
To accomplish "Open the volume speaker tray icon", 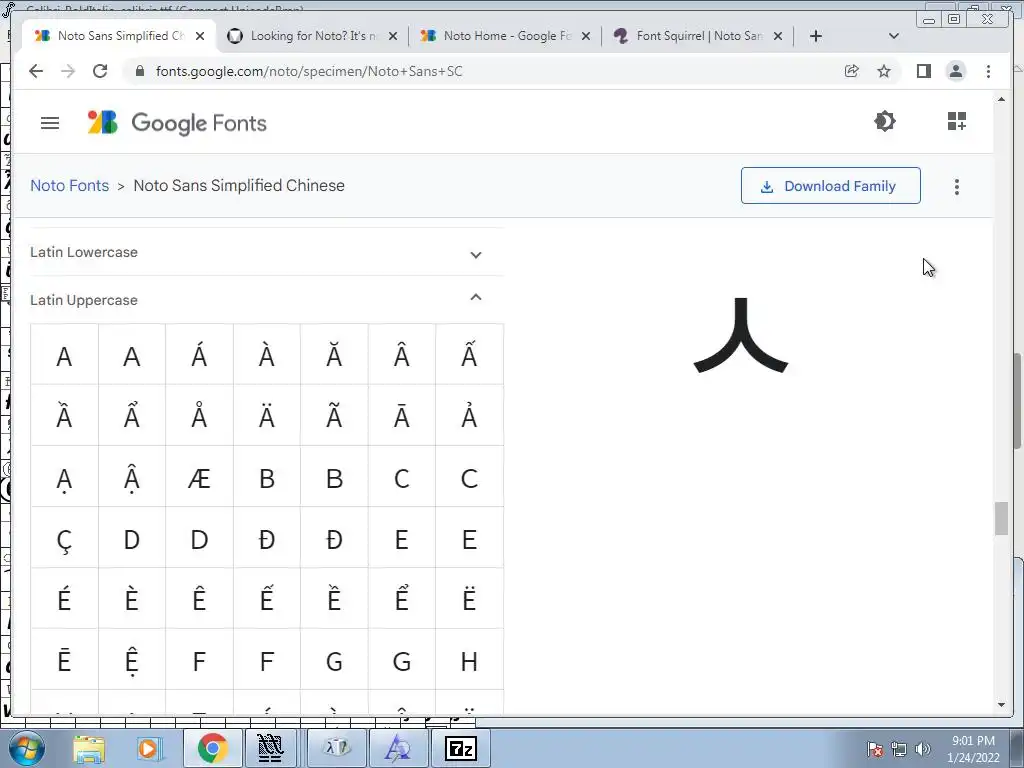I will coord(922,749).
